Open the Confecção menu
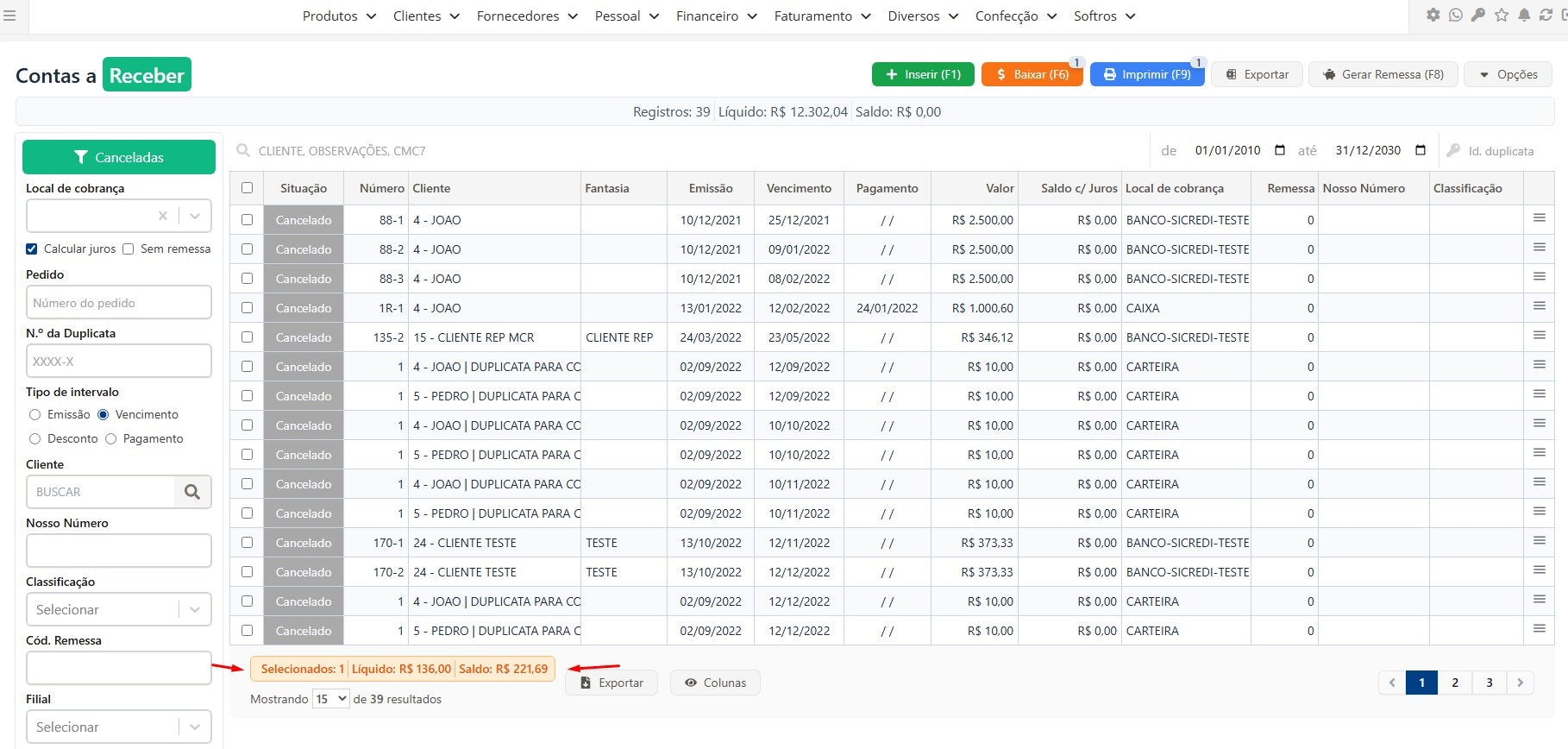The image size is (1568, 749). (1016, 16)
